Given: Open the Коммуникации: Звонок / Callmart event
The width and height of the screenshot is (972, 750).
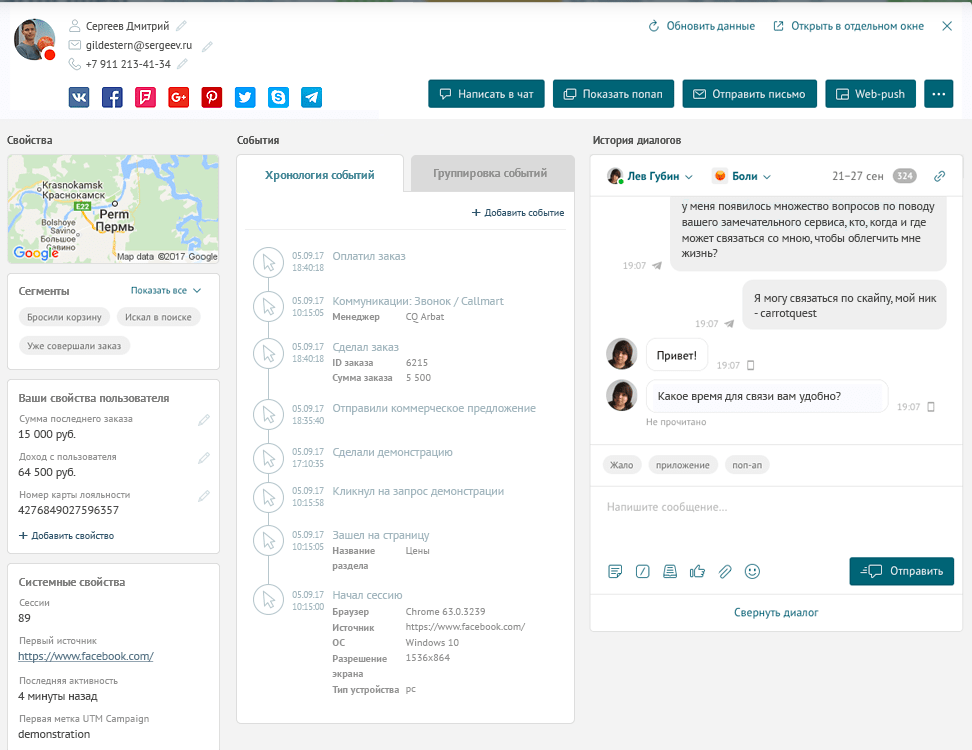Looking at the screenshot, I should pos(418,301).
